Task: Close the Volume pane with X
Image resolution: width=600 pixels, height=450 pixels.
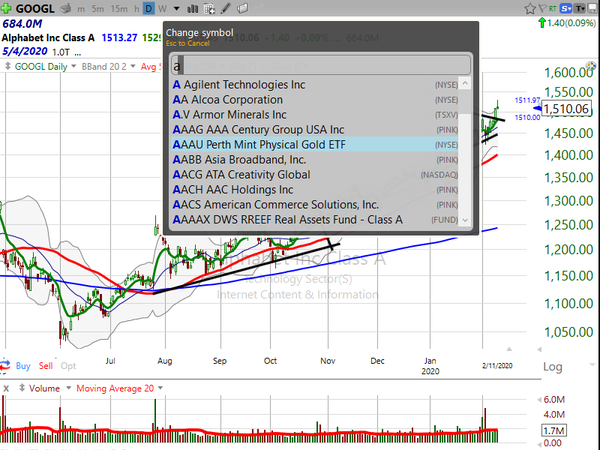Action: 6,388
